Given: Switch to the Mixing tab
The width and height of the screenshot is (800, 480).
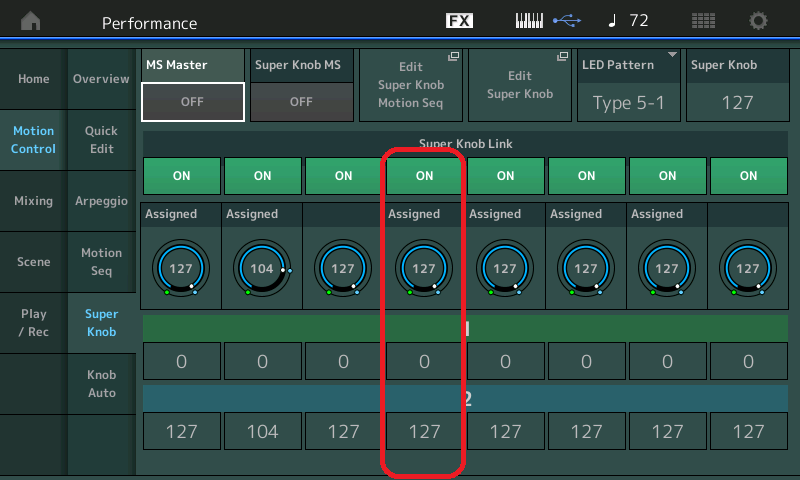Looking at the screenshot, I should [33, 201].
